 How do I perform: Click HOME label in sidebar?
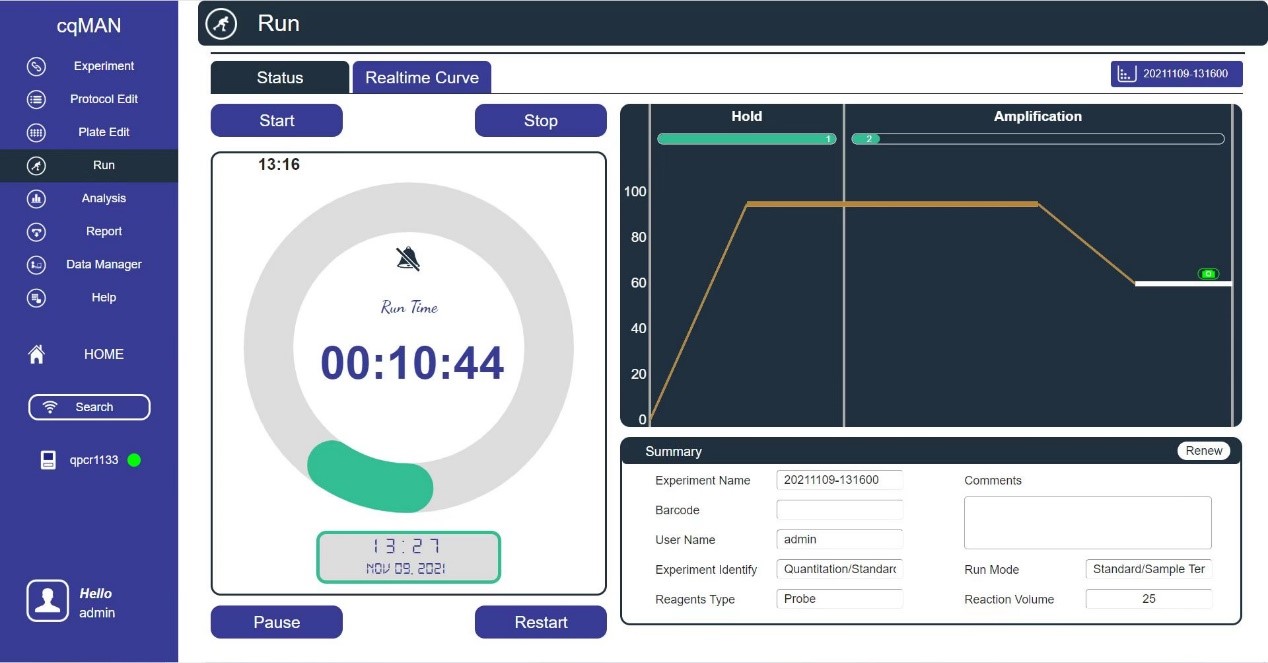point(104,354)
